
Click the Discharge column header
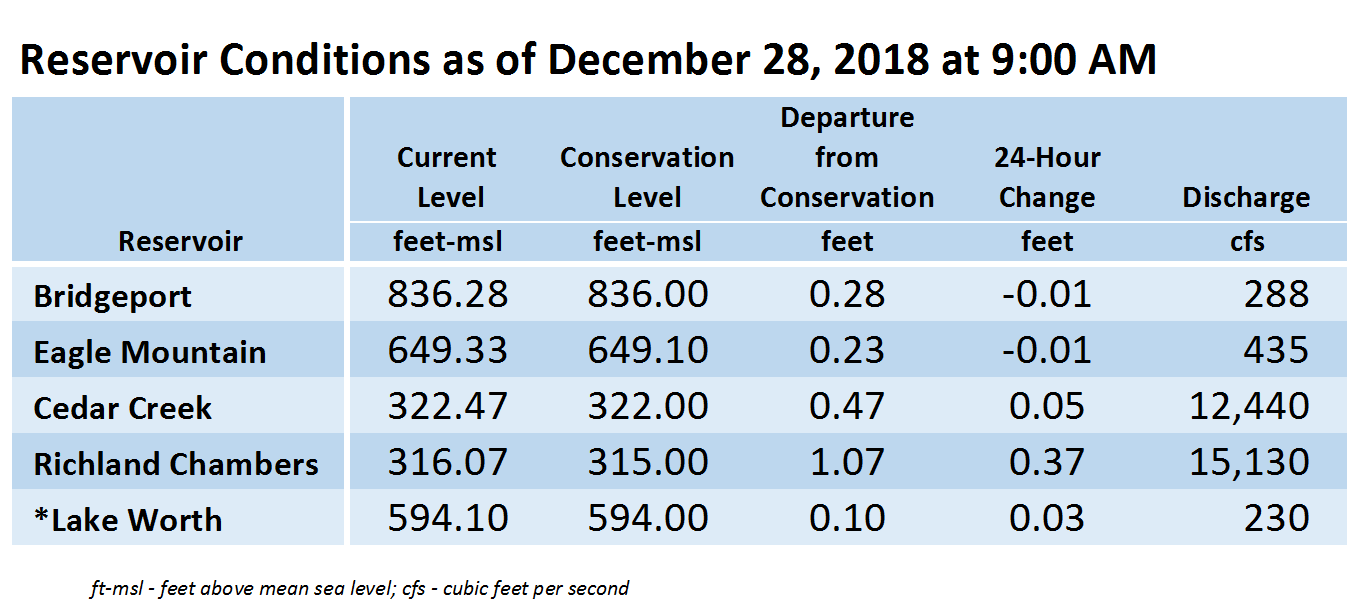click(x=1246, y=197)
